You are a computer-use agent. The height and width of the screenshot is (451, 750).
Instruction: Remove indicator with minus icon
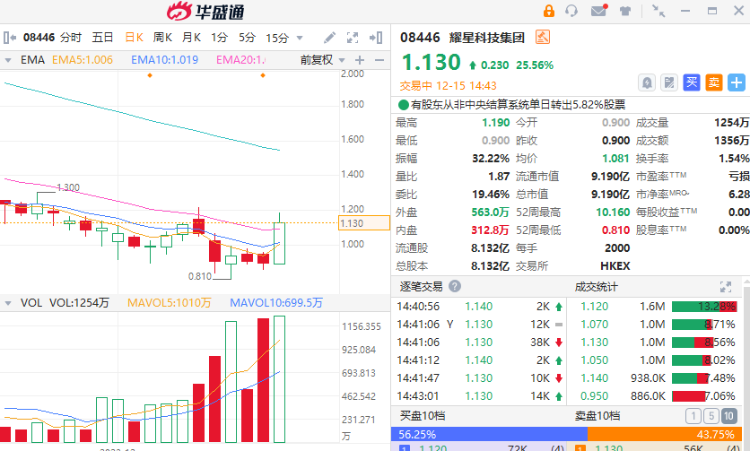379,60
